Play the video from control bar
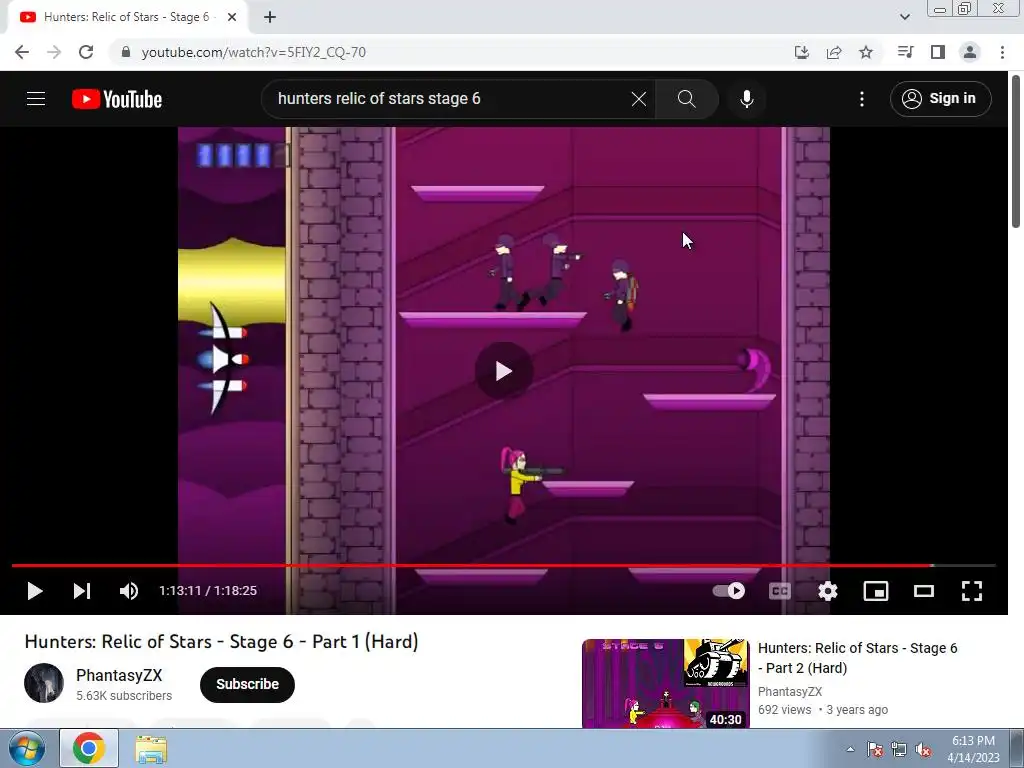The image size is (1024, 768). tap(35, 591)
